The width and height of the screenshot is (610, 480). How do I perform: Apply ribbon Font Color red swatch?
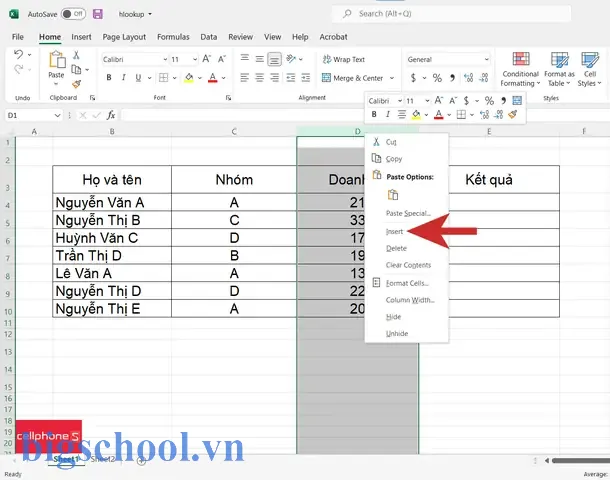coord(212,78)
